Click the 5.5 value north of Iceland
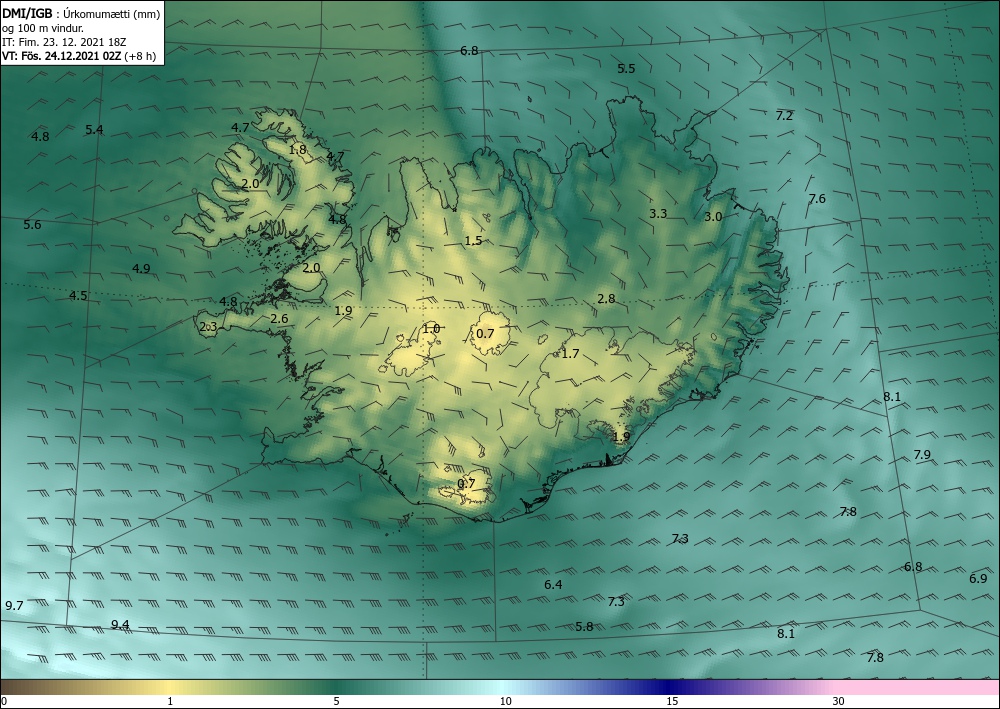The height and width of the screenshot is (709, 1000). point(626,69)
